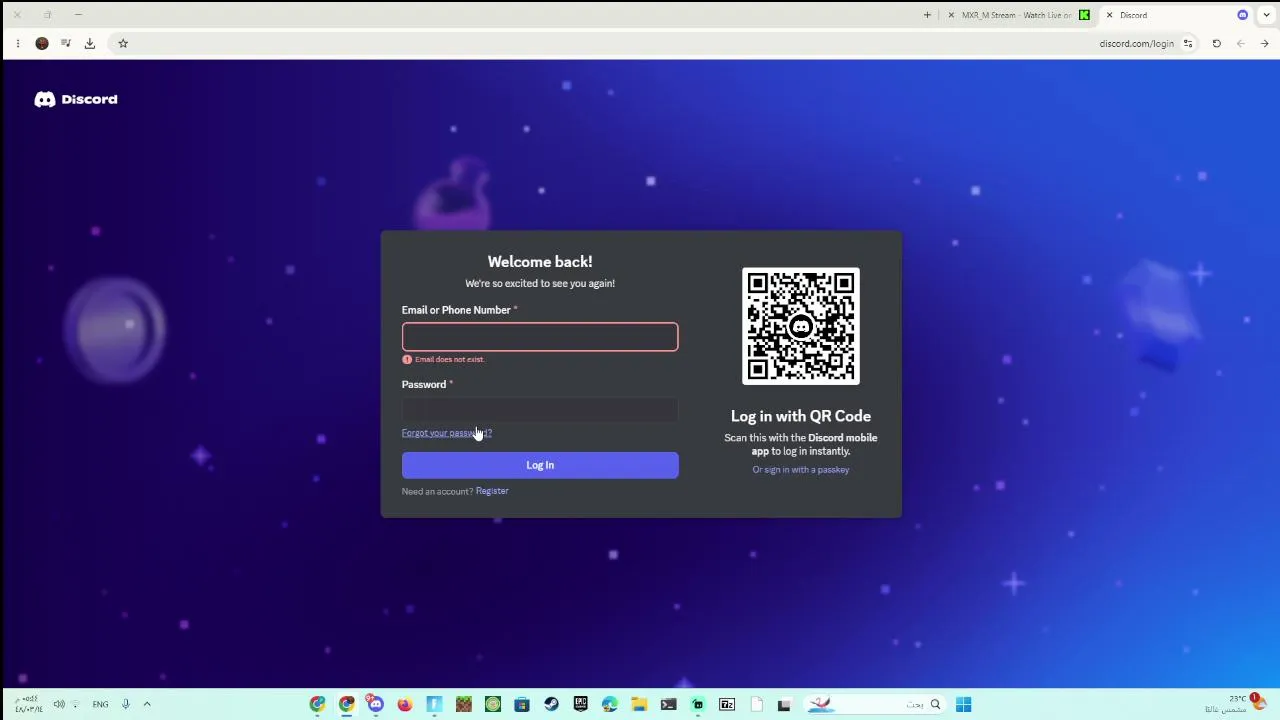Open the Discord app in the taskbar
Screen dimensions: 1280x720
[x=375, y=704]
